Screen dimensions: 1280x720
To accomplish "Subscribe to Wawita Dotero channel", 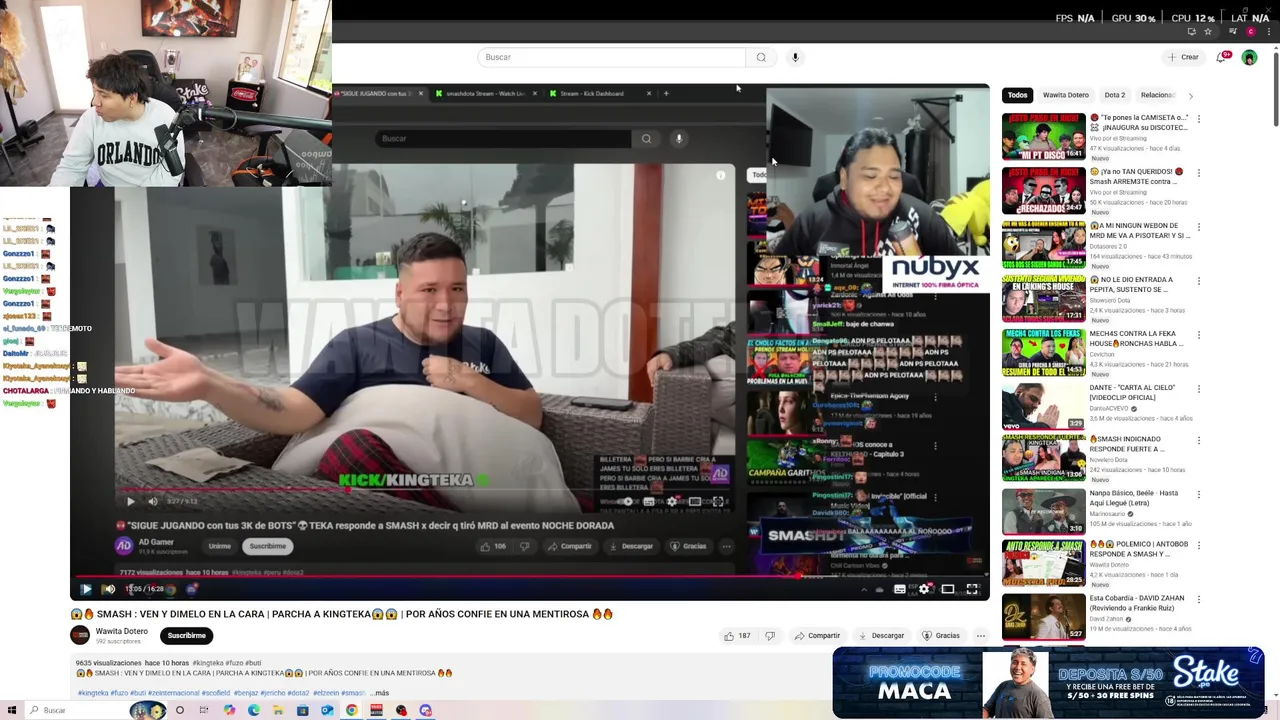I will 187,636.
